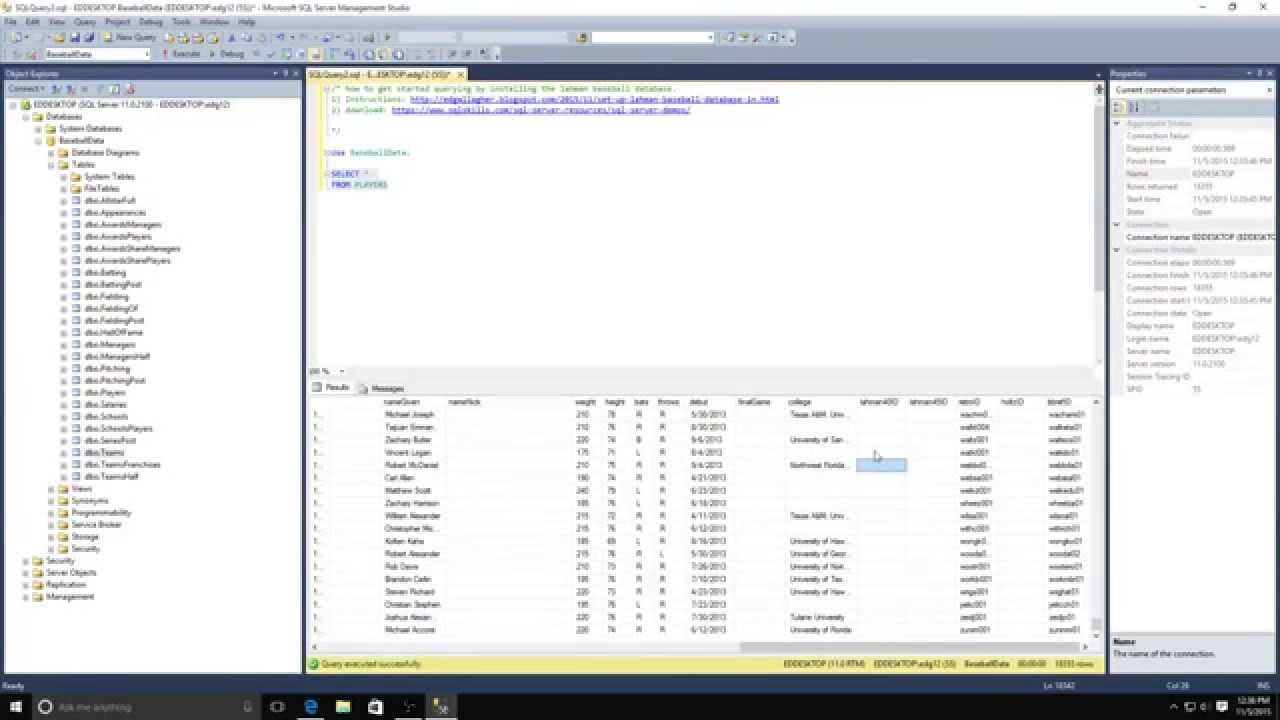Open the File menu
This screenshot has height=720, width=1280.
[x=11, y=21]
